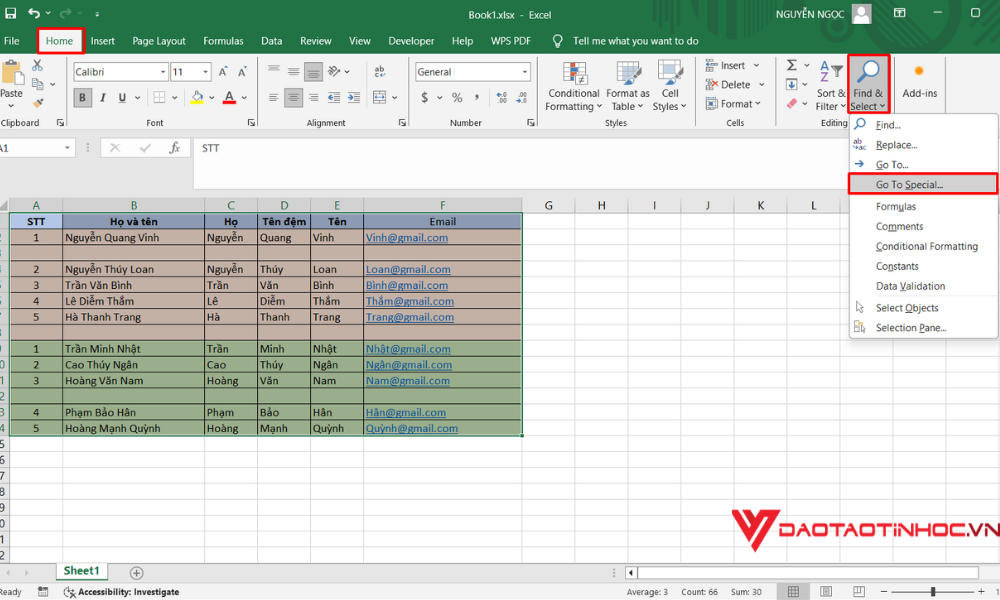Open the Developer ribbon tab

pos(411,41)
